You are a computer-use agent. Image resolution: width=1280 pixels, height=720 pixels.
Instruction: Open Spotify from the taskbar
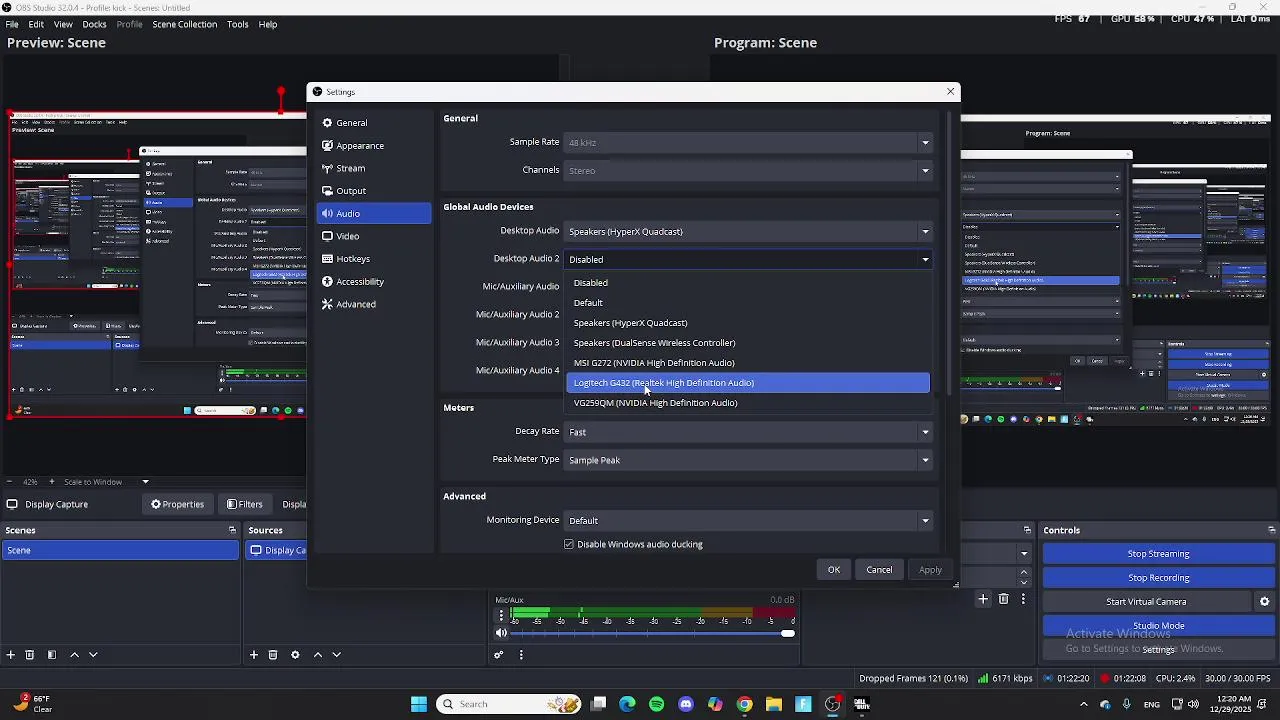tap(656, 704)
